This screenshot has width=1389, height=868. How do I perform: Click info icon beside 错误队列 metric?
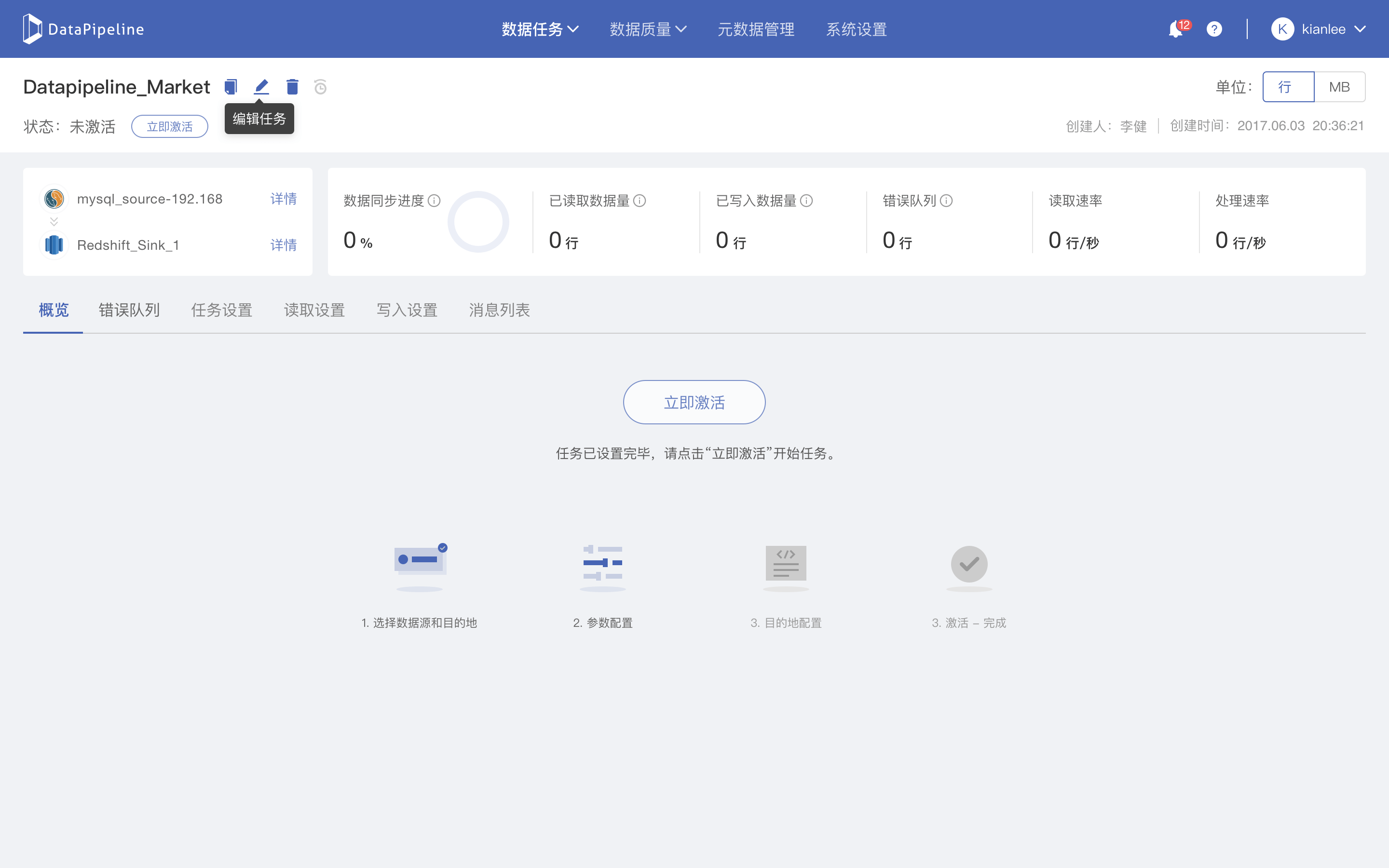(x=946, y=200)
